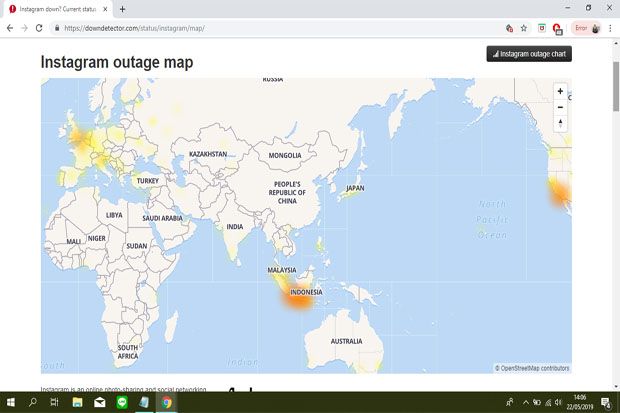Open Task View on the taskbar
The image size is (620, 413).
pos(55,402)
